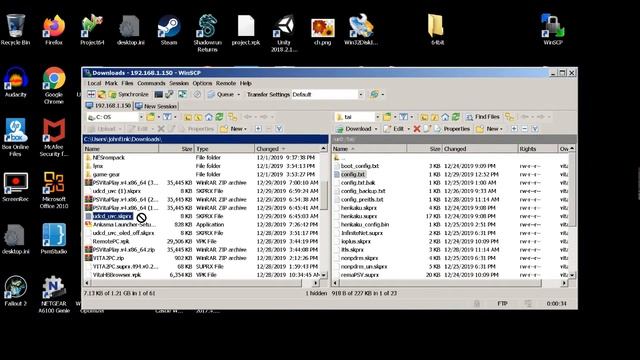
Task: Select the VITA2PC.zip file
Action: click(x=108, y=258)
